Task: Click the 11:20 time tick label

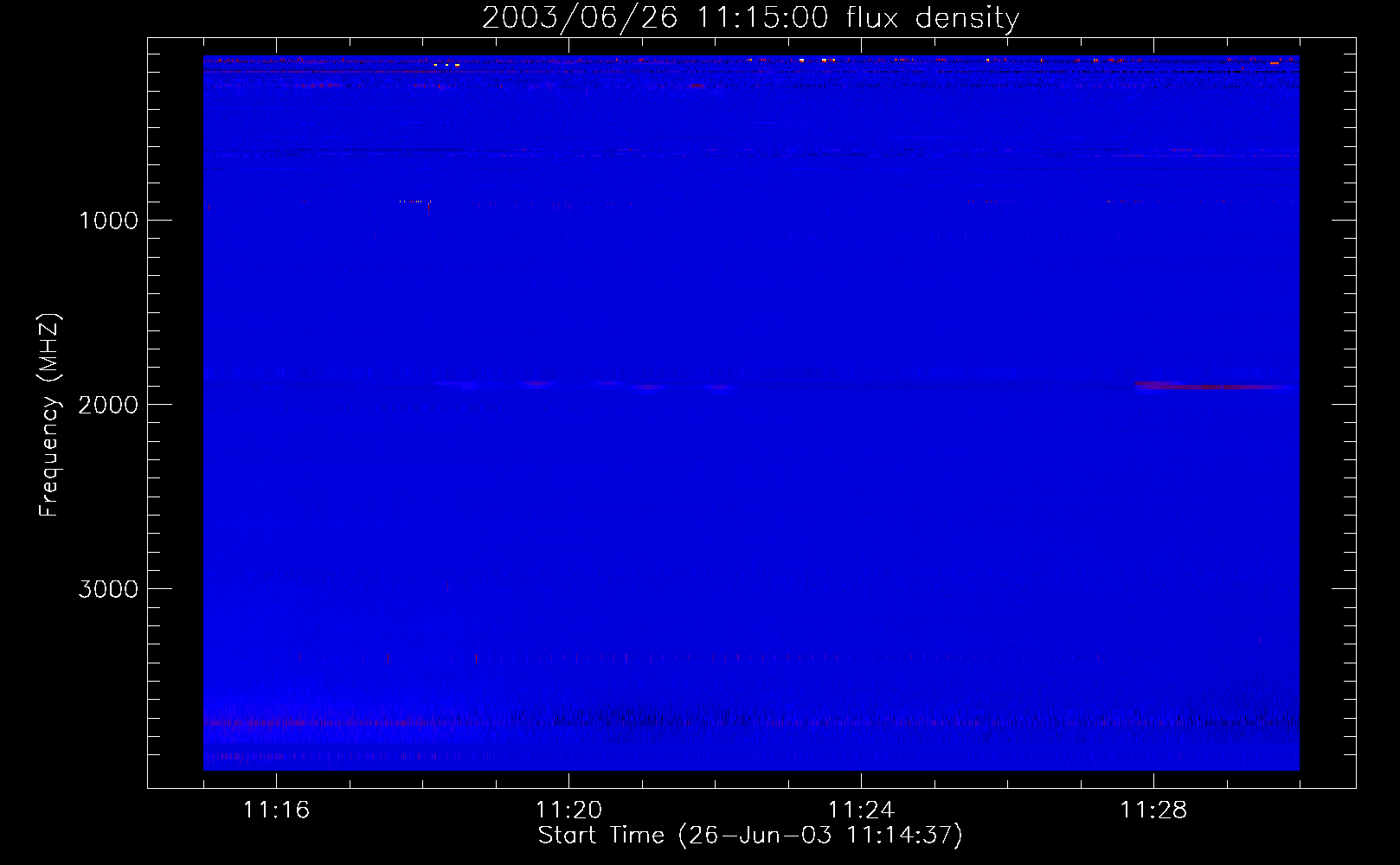Action: click(x=568, y=811)
